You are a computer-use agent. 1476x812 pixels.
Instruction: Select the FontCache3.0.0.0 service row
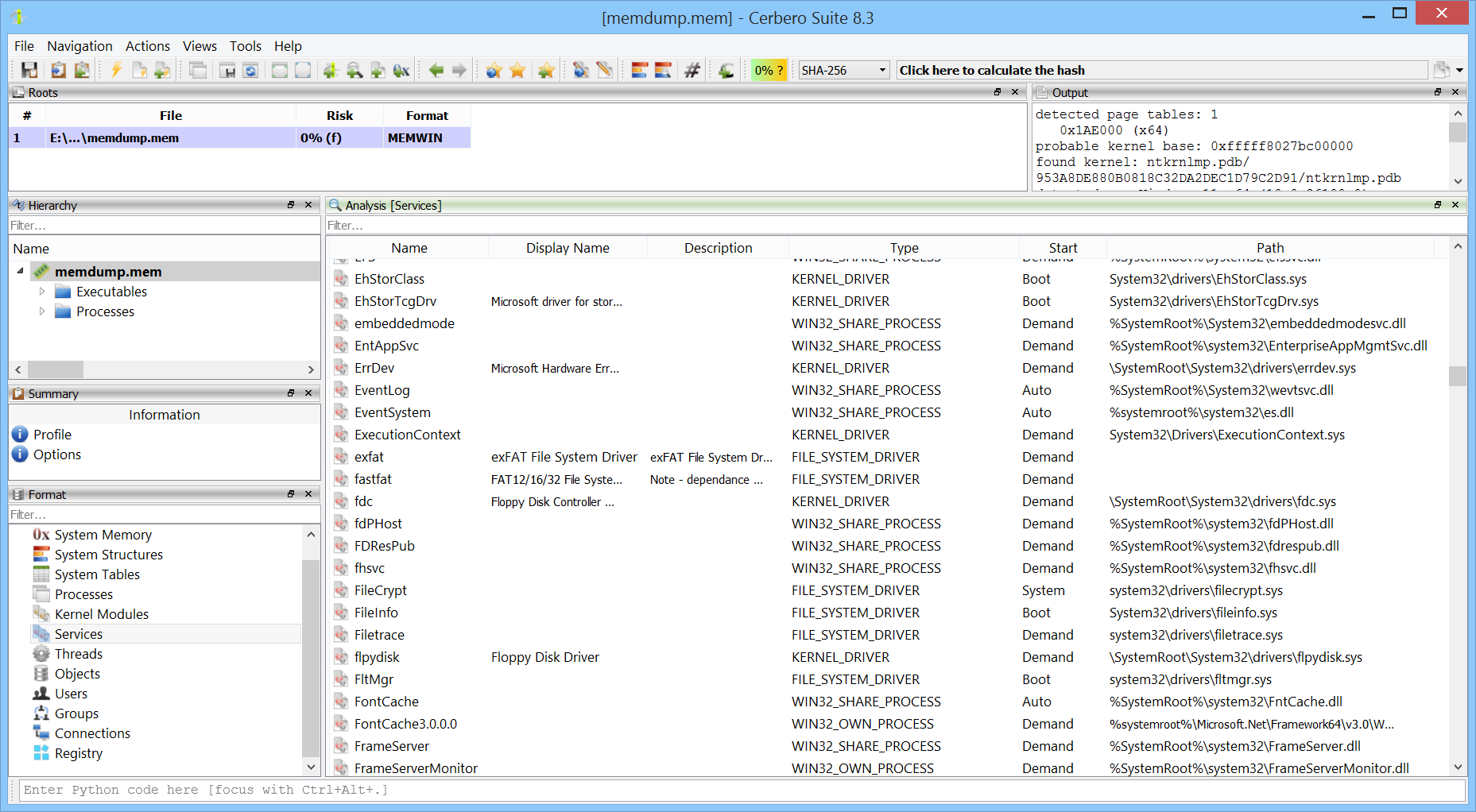click(x=887, y=724)
